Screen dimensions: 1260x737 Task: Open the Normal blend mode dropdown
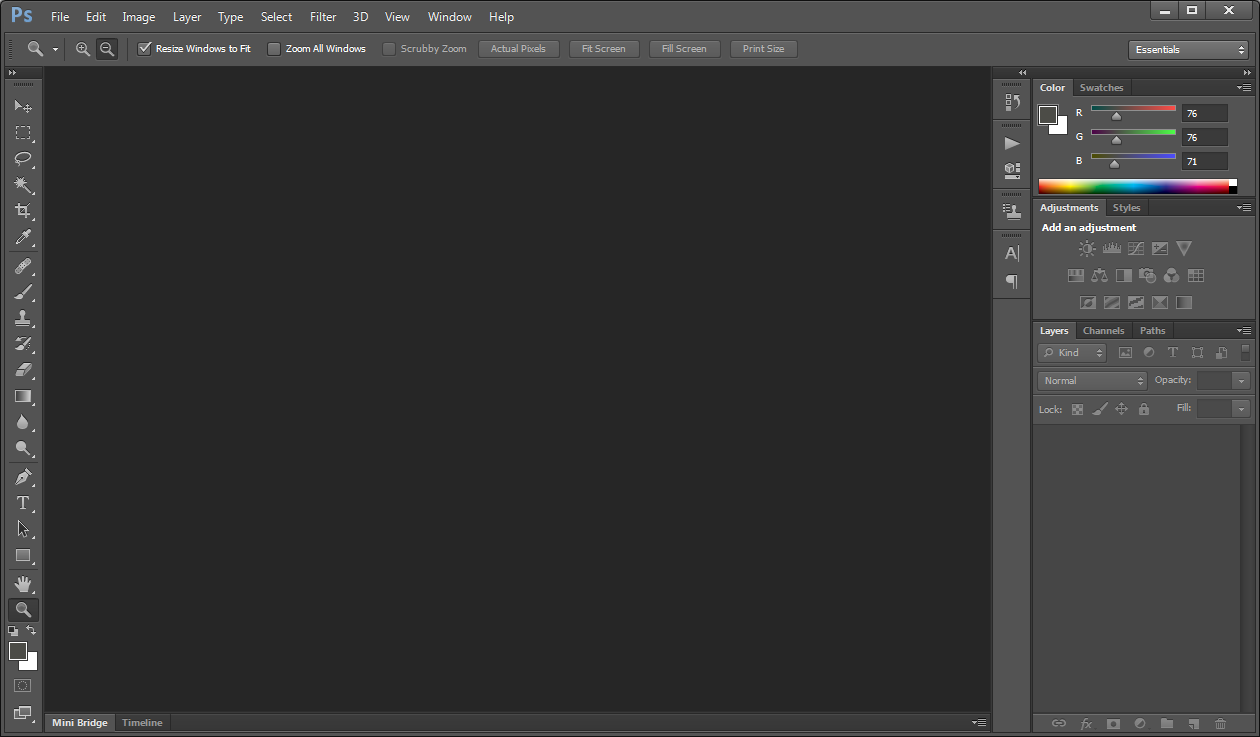(x=1092, y=381)
